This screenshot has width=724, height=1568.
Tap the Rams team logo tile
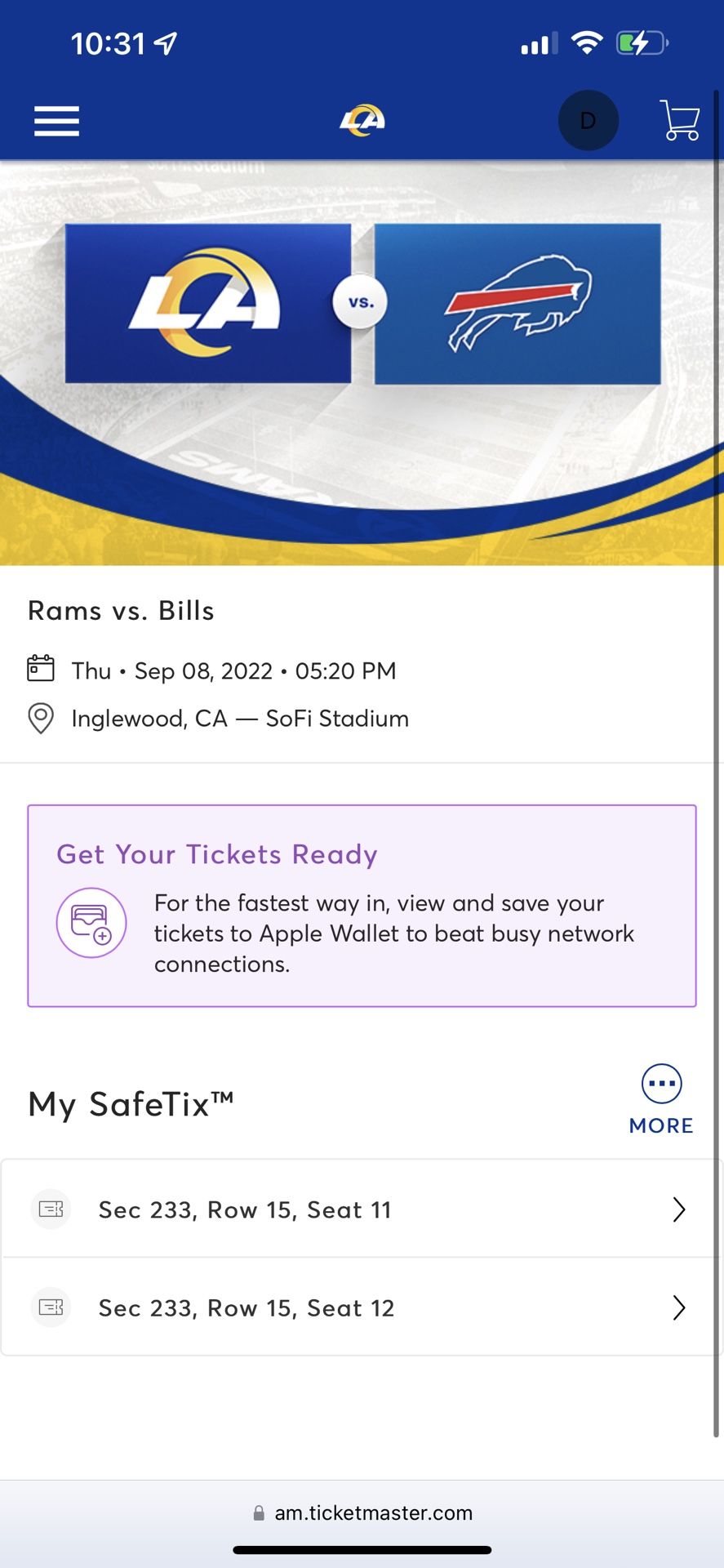[208, 303]
